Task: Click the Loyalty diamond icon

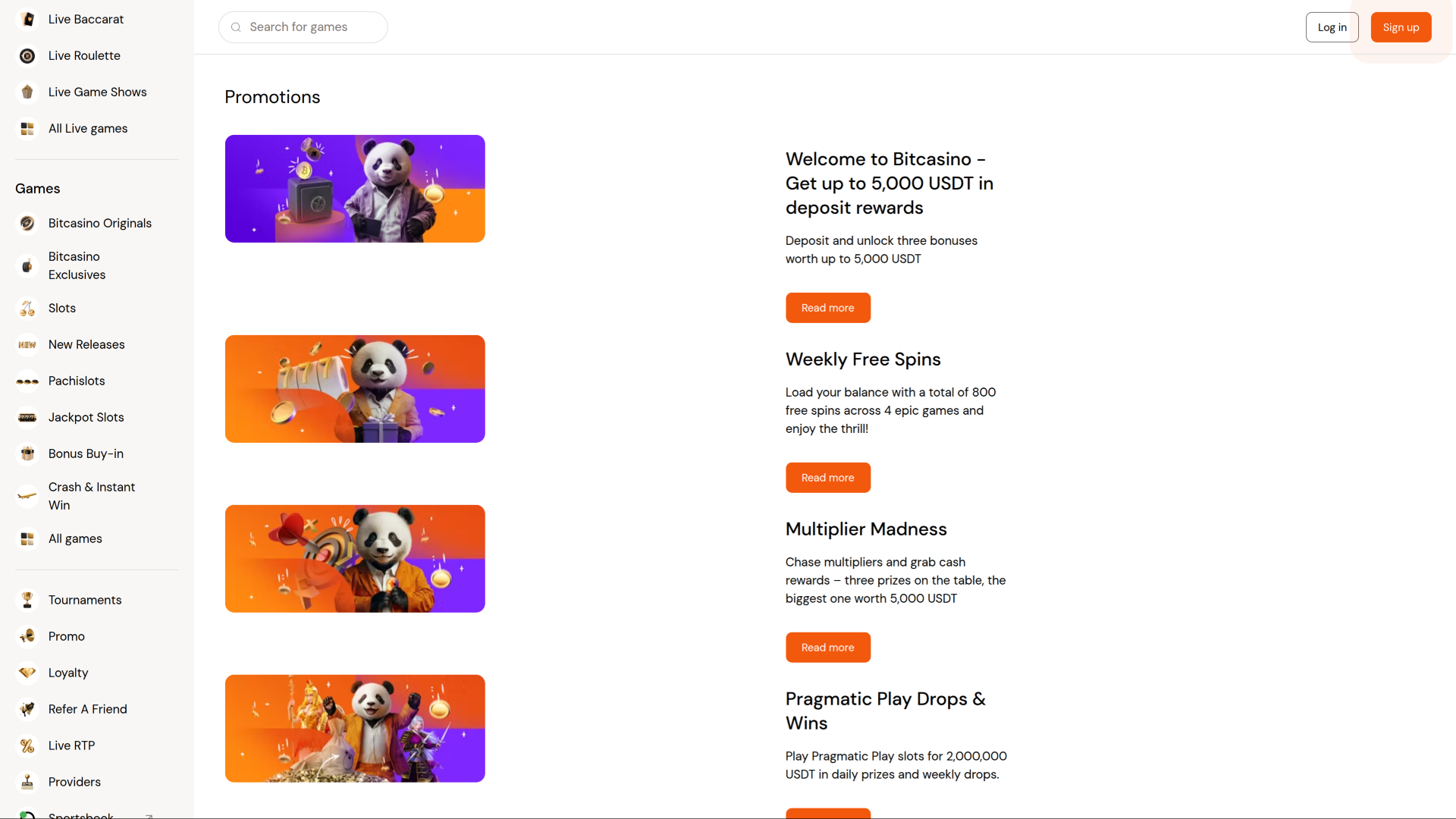Action: click(x=27, y=673)
